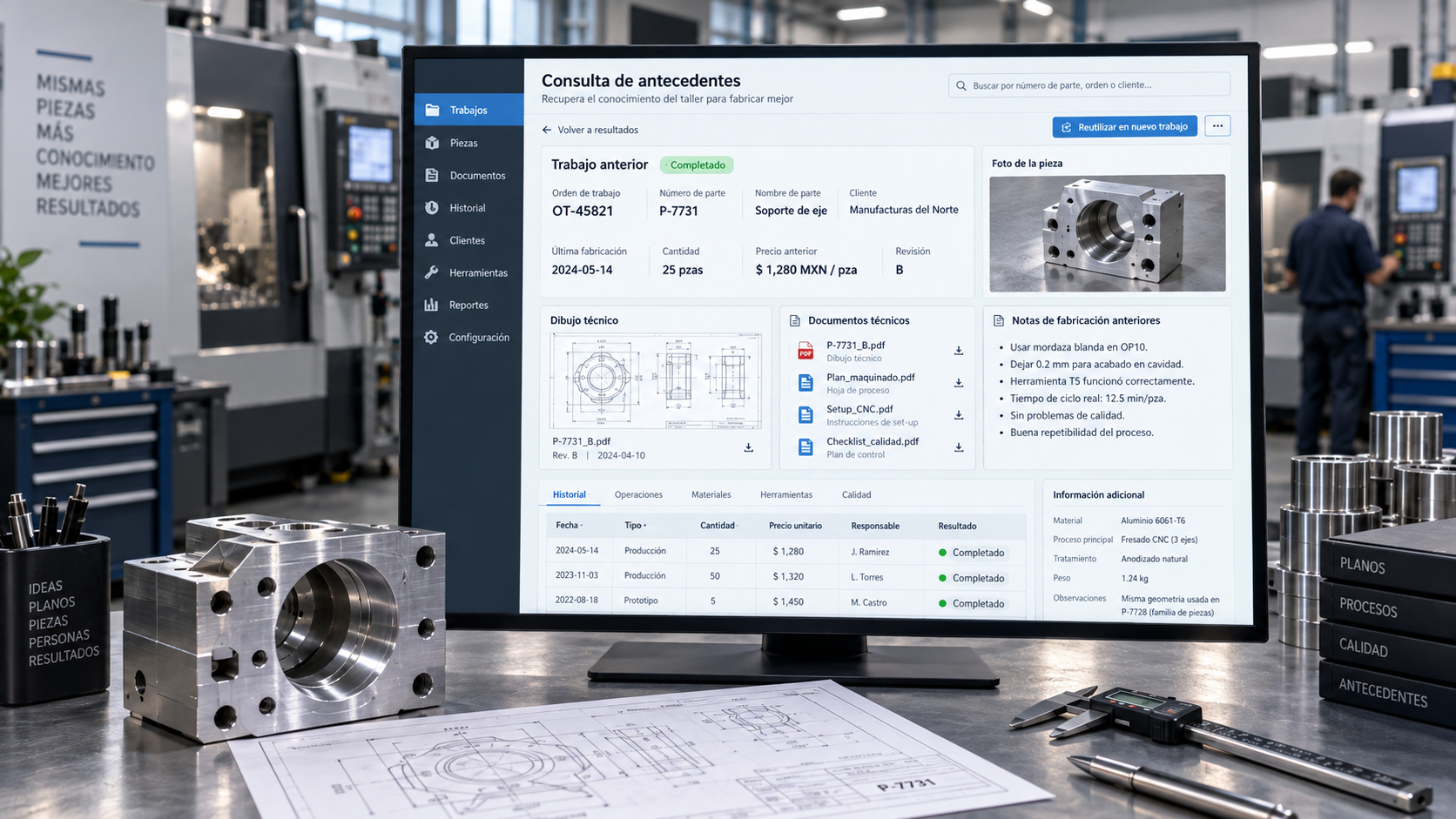Switch to the Herramientas tab

(x=786, y=494)
